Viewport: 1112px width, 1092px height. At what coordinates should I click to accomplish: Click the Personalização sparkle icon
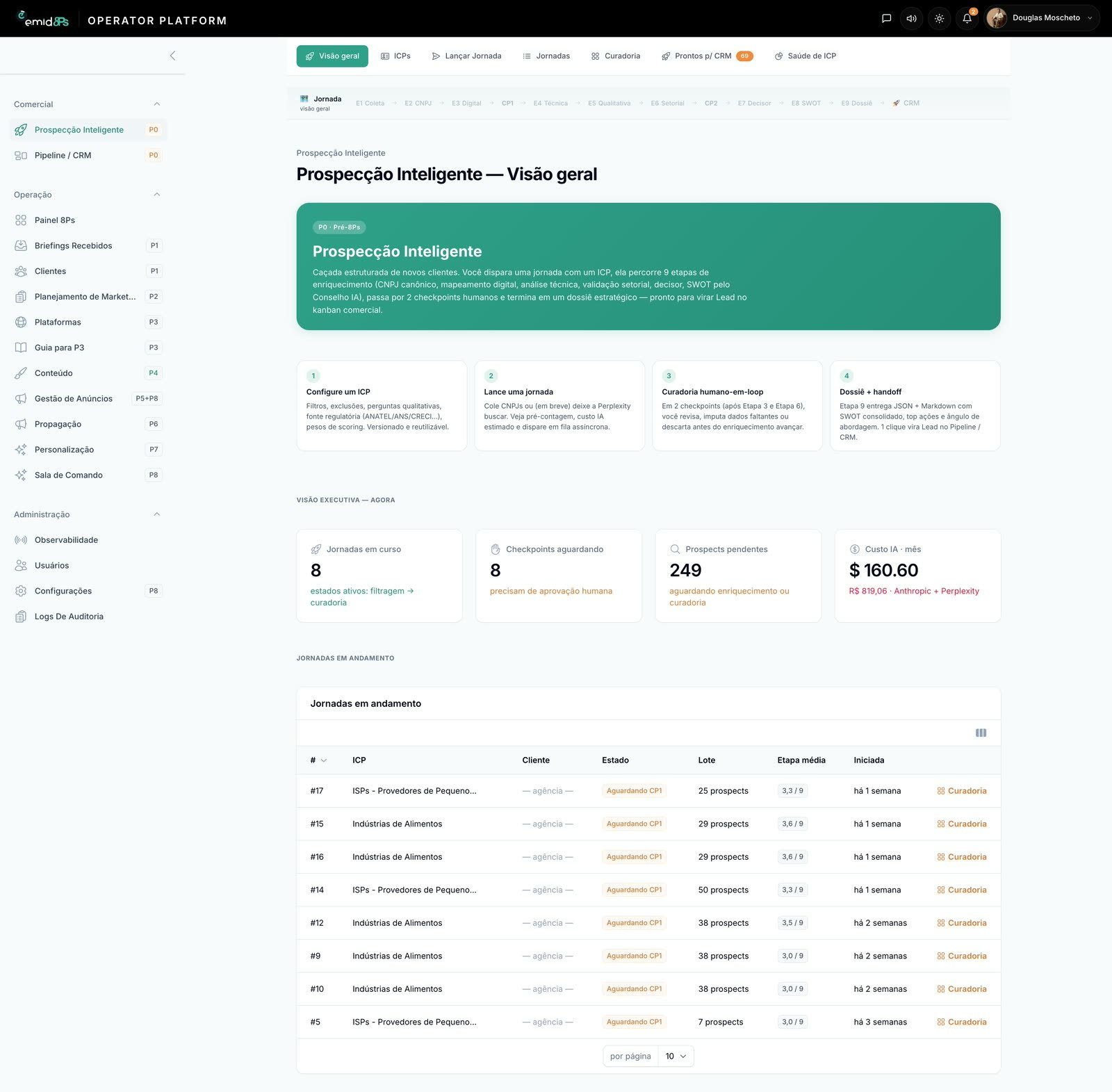pyautogui.click(x=21, y=450)
